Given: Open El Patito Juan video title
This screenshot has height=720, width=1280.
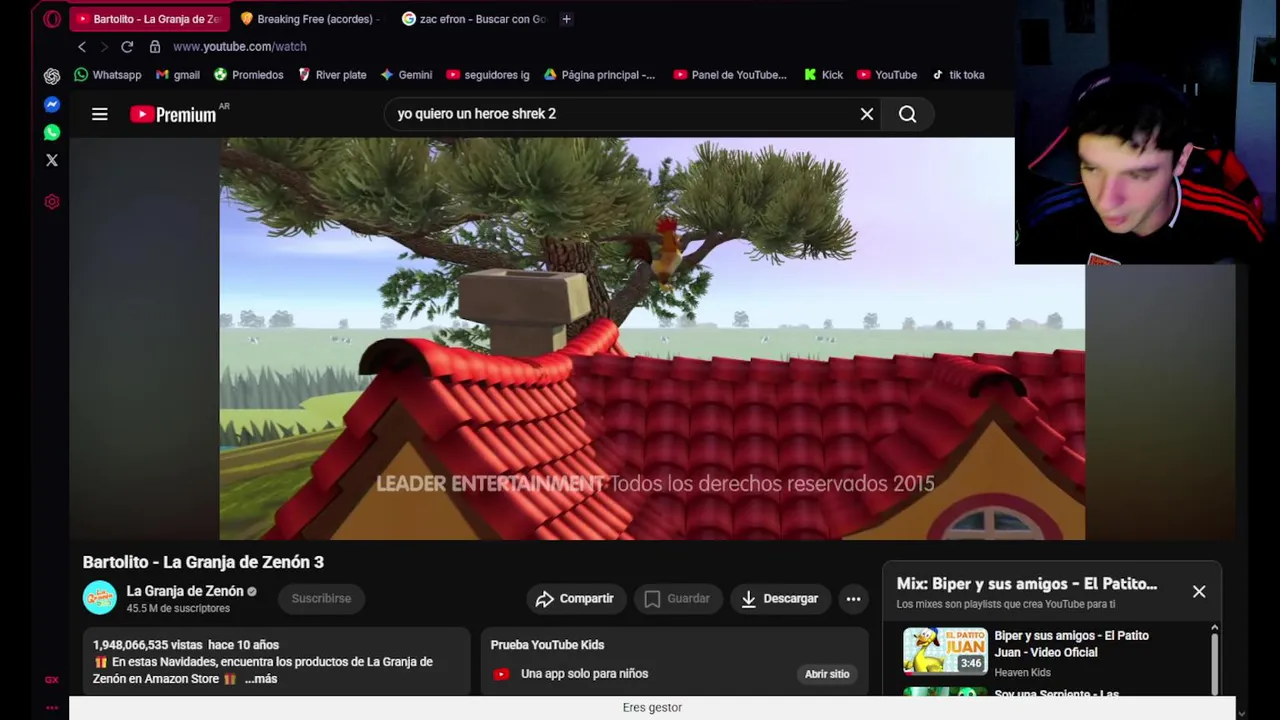Looking at the screenshot, I should [1071, 644].
